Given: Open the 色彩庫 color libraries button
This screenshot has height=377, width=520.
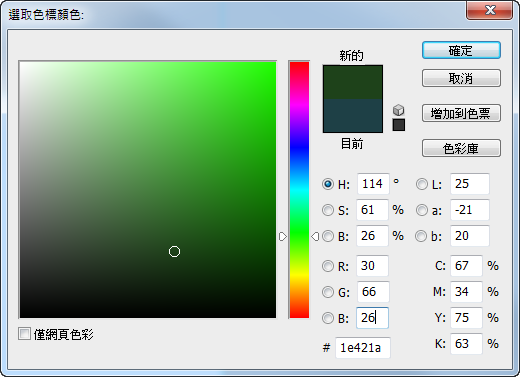Looking at the screenshot, I should tap(461, 148).
